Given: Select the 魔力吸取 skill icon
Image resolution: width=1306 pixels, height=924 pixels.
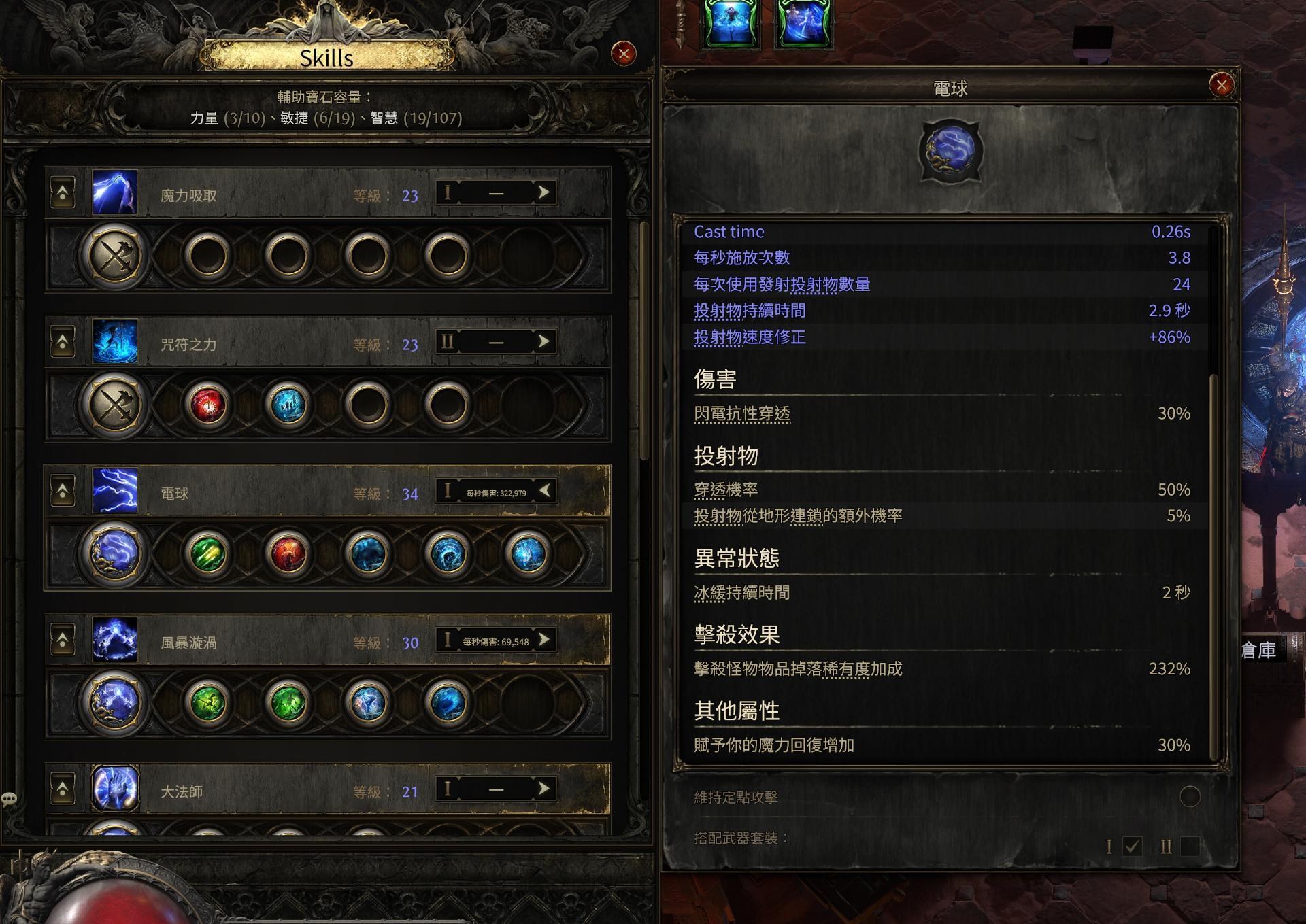Looking at the screenshot, I should (x=115, y=193).
